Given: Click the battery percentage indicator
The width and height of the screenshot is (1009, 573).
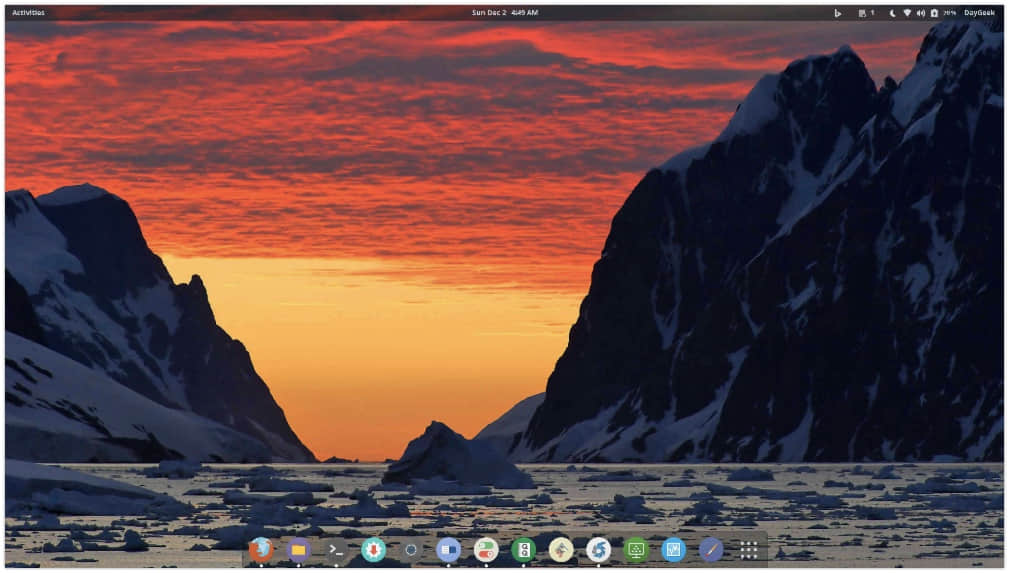Looking at the screenshot, I should click(x=940, y=13).
